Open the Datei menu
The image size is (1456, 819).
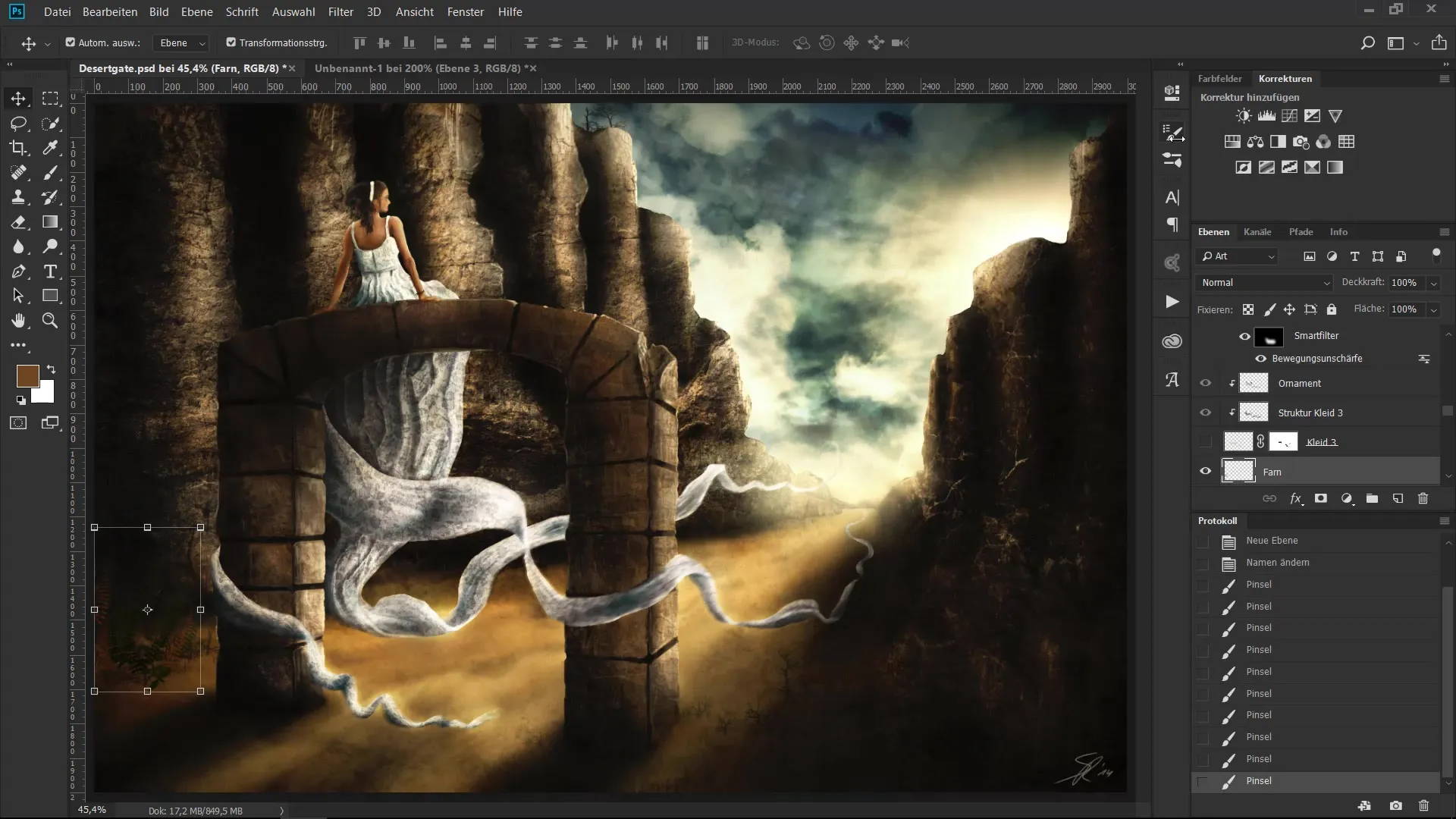click(x=58, y=12)
